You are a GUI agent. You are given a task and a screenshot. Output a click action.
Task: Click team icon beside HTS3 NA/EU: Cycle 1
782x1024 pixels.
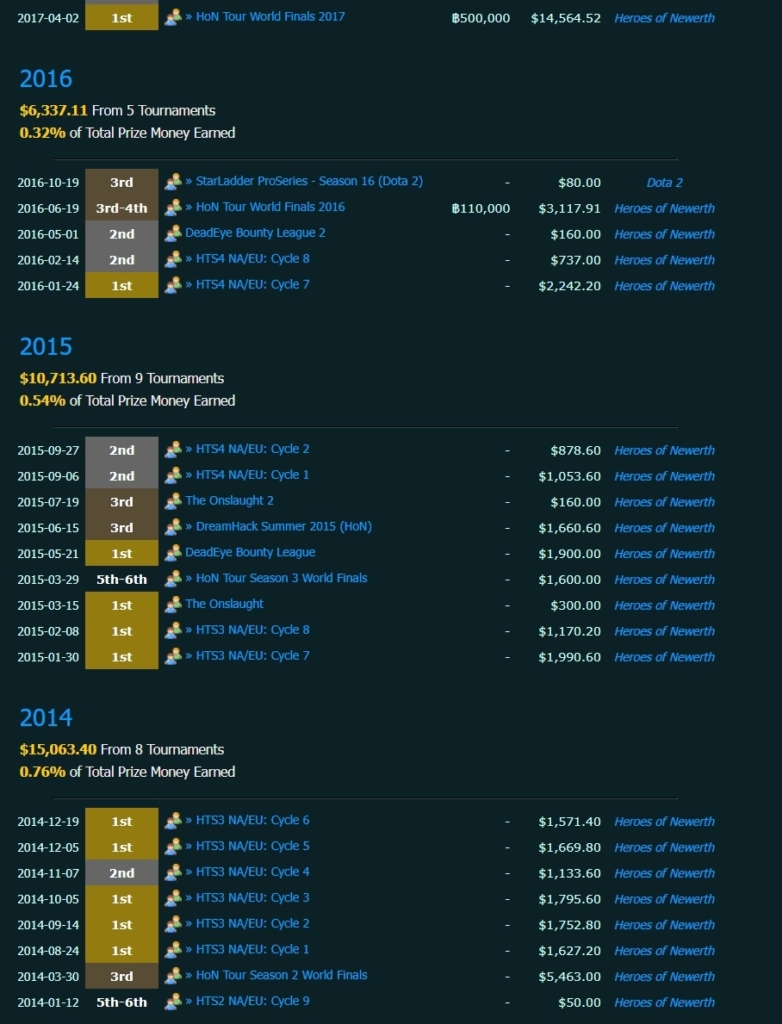pos(172,950)
